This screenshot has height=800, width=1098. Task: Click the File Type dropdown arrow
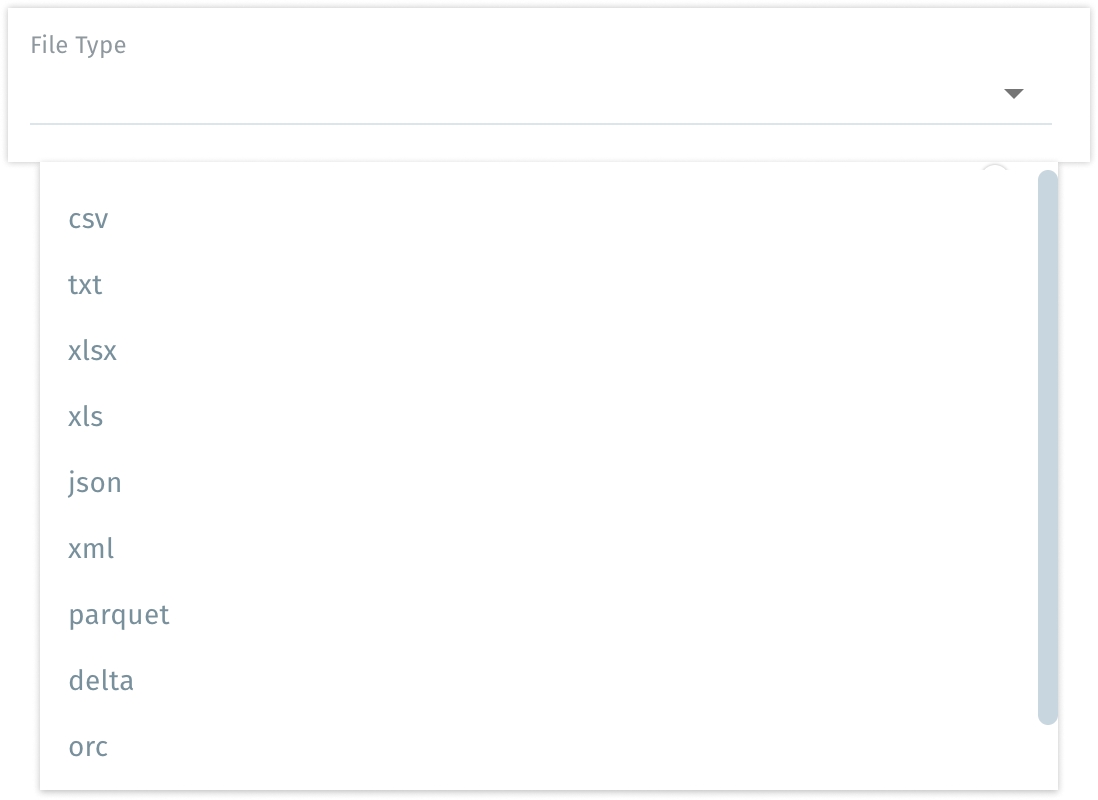coord(1013,94)
